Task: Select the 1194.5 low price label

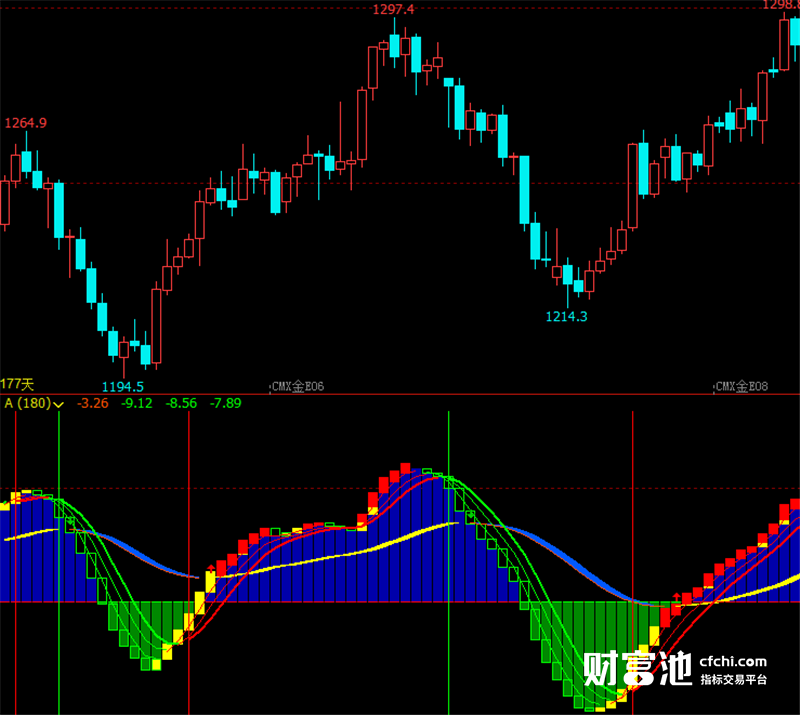Action: click(122, 387)
